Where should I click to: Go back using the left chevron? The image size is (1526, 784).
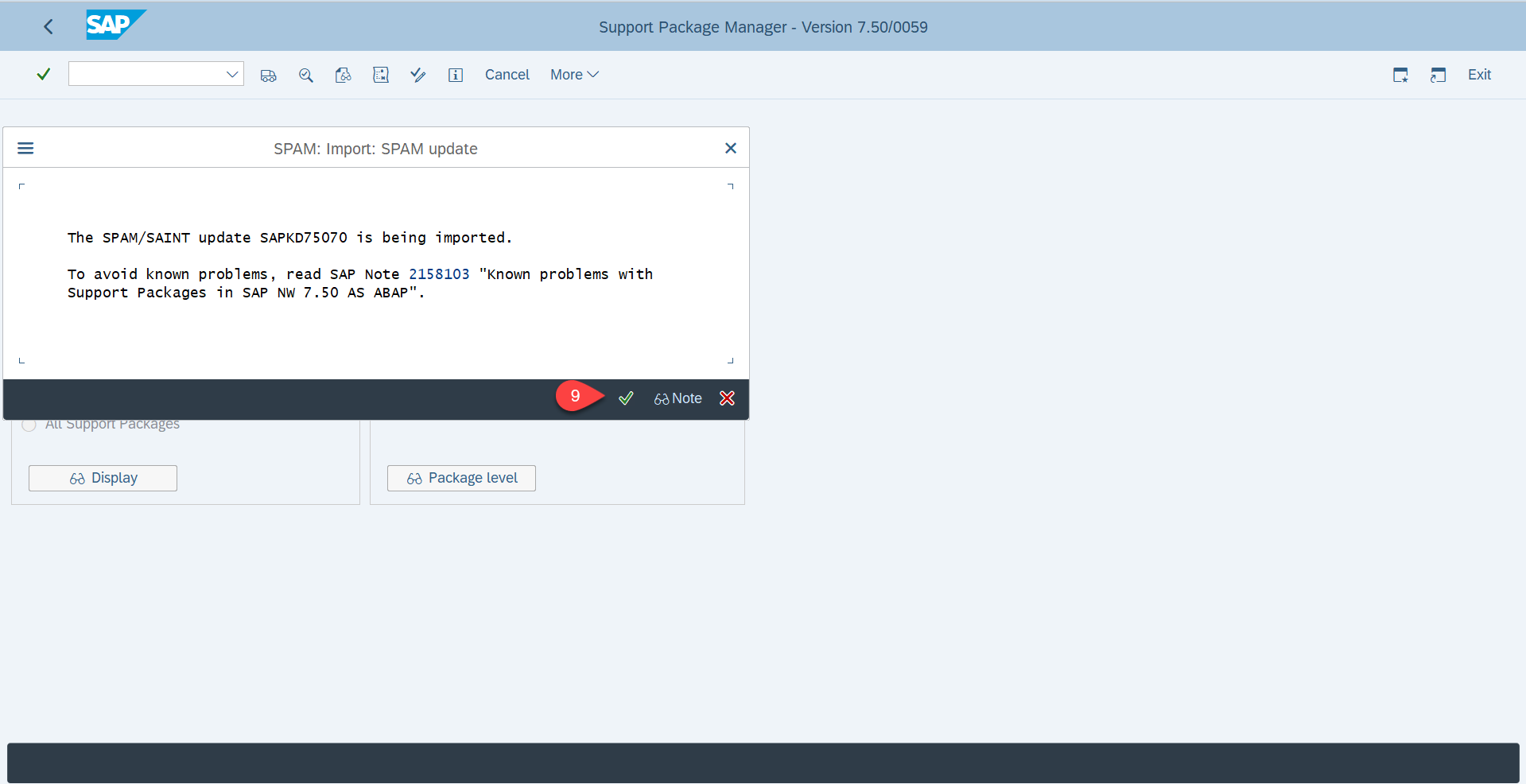point(49,27)
